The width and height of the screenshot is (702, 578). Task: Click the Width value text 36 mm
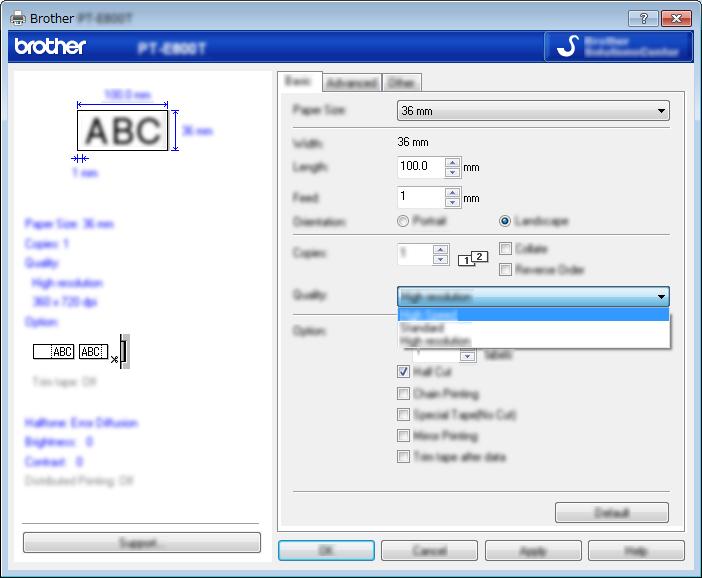pyautogui.click(x=413, y=142)
